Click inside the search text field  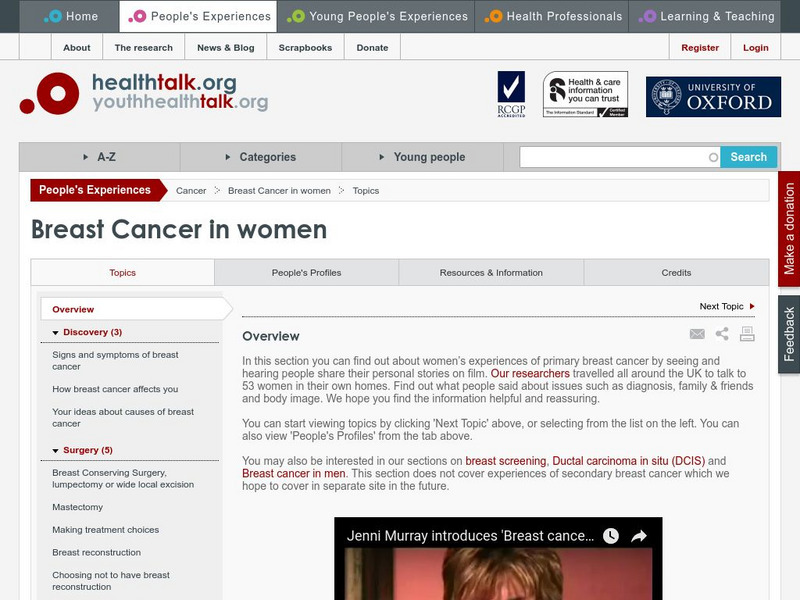click(614, 157)
